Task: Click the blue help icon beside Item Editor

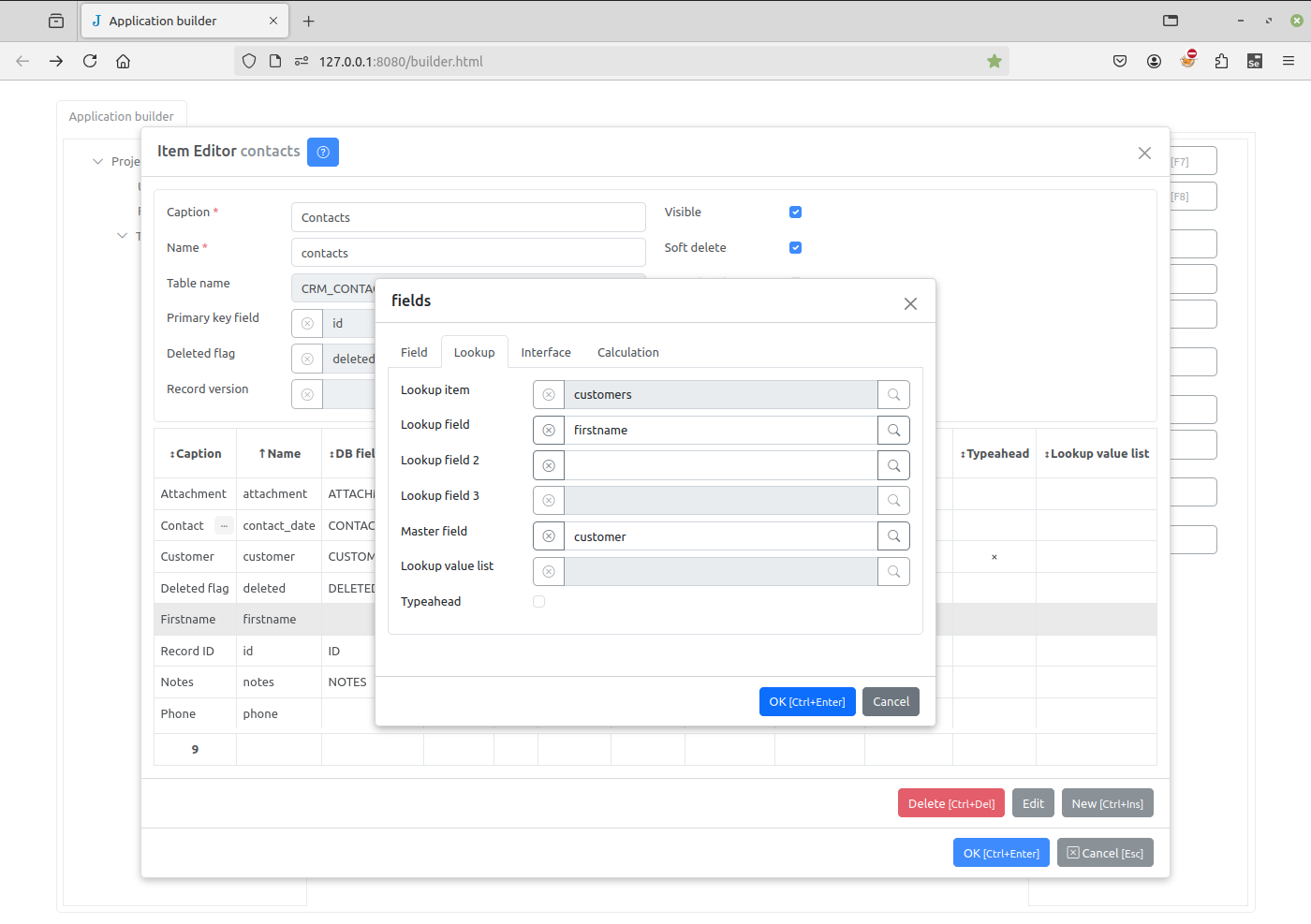Action: [323, 152]
